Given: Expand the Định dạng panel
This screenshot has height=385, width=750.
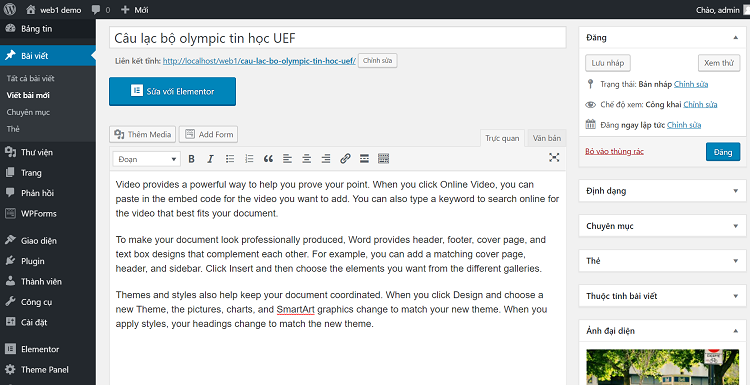Looking at the screenshot, I should pos(736,191).
